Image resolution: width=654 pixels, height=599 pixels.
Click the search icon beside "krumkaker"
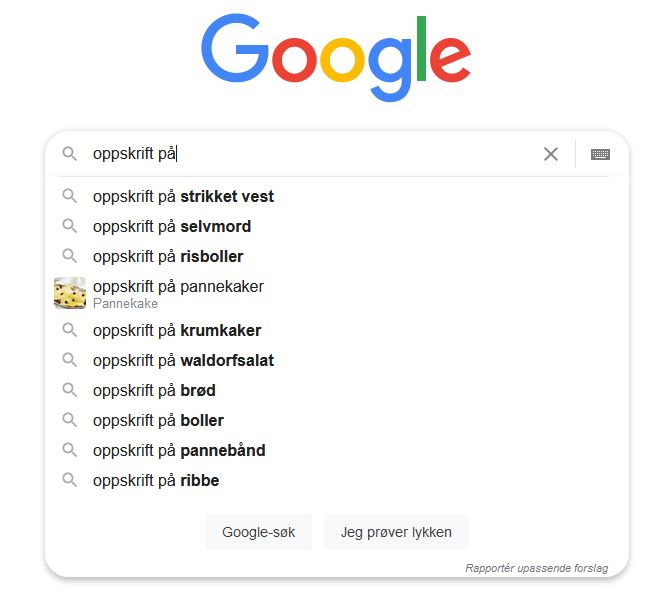coord(70,330)
